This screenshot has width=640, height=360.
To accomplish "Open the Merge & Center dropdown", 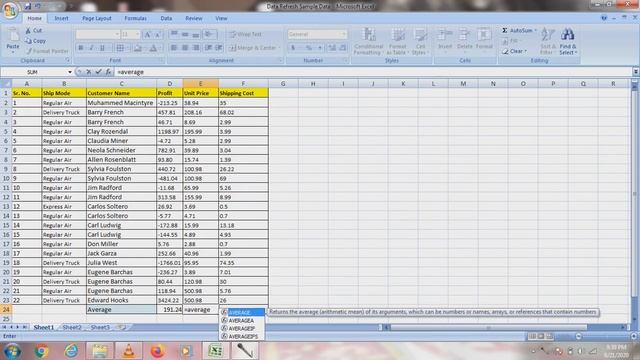I will 280,48.
